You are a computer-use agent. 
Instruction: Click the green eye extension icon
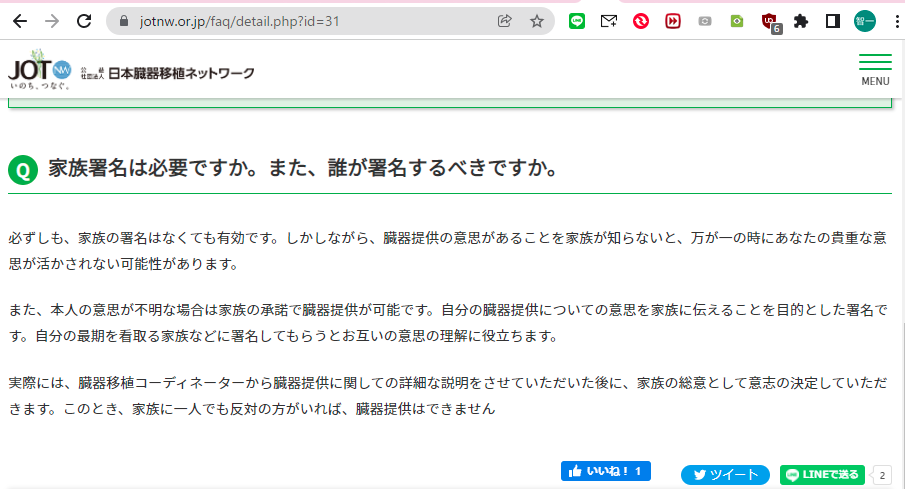[x=737, y=21]
